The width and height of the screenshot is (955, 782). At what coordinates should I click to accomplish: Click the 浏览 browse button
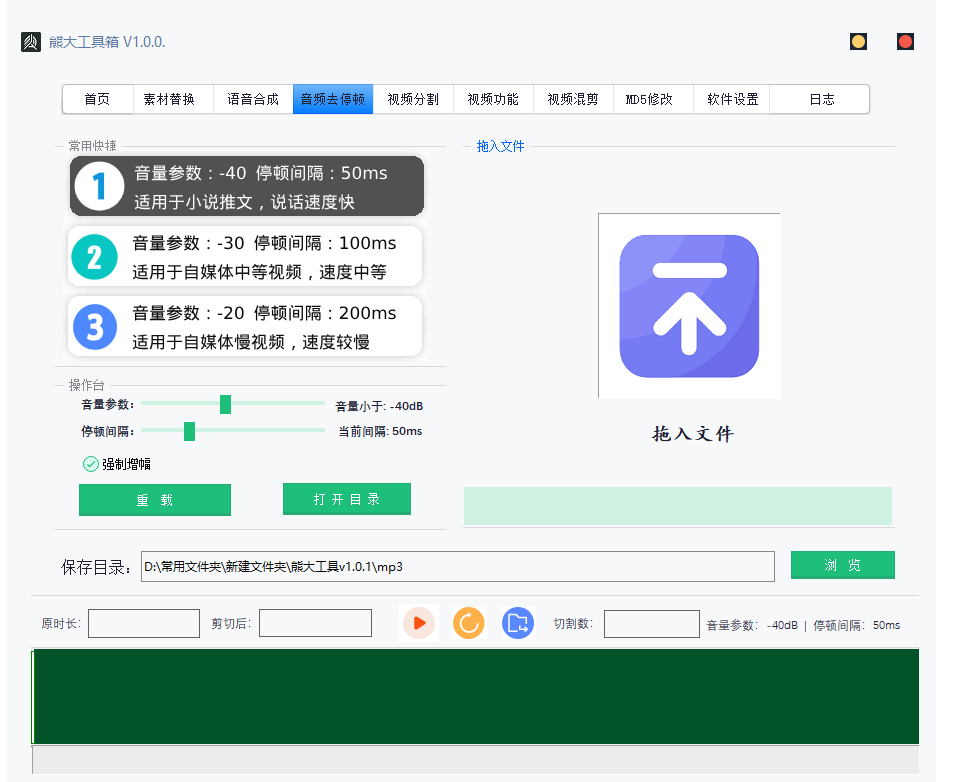tap(842, 565)
